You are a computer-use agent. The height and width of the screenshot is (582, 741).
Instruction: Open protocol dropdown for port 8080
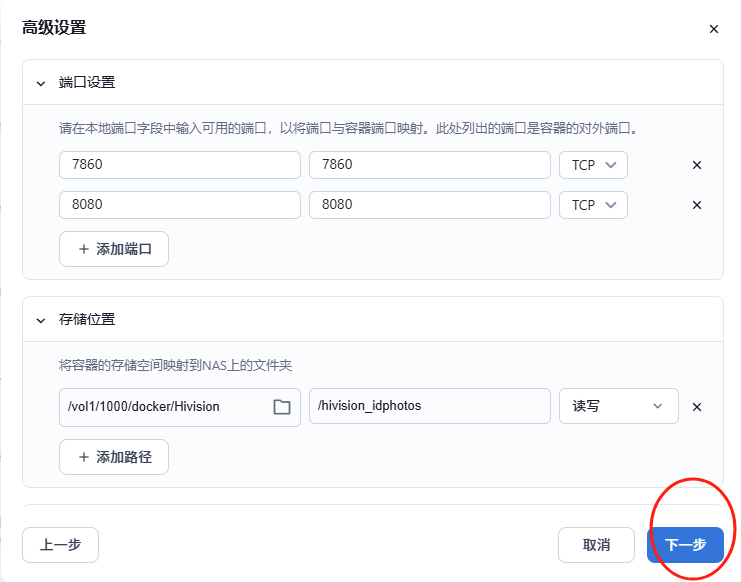click(593, 205)
